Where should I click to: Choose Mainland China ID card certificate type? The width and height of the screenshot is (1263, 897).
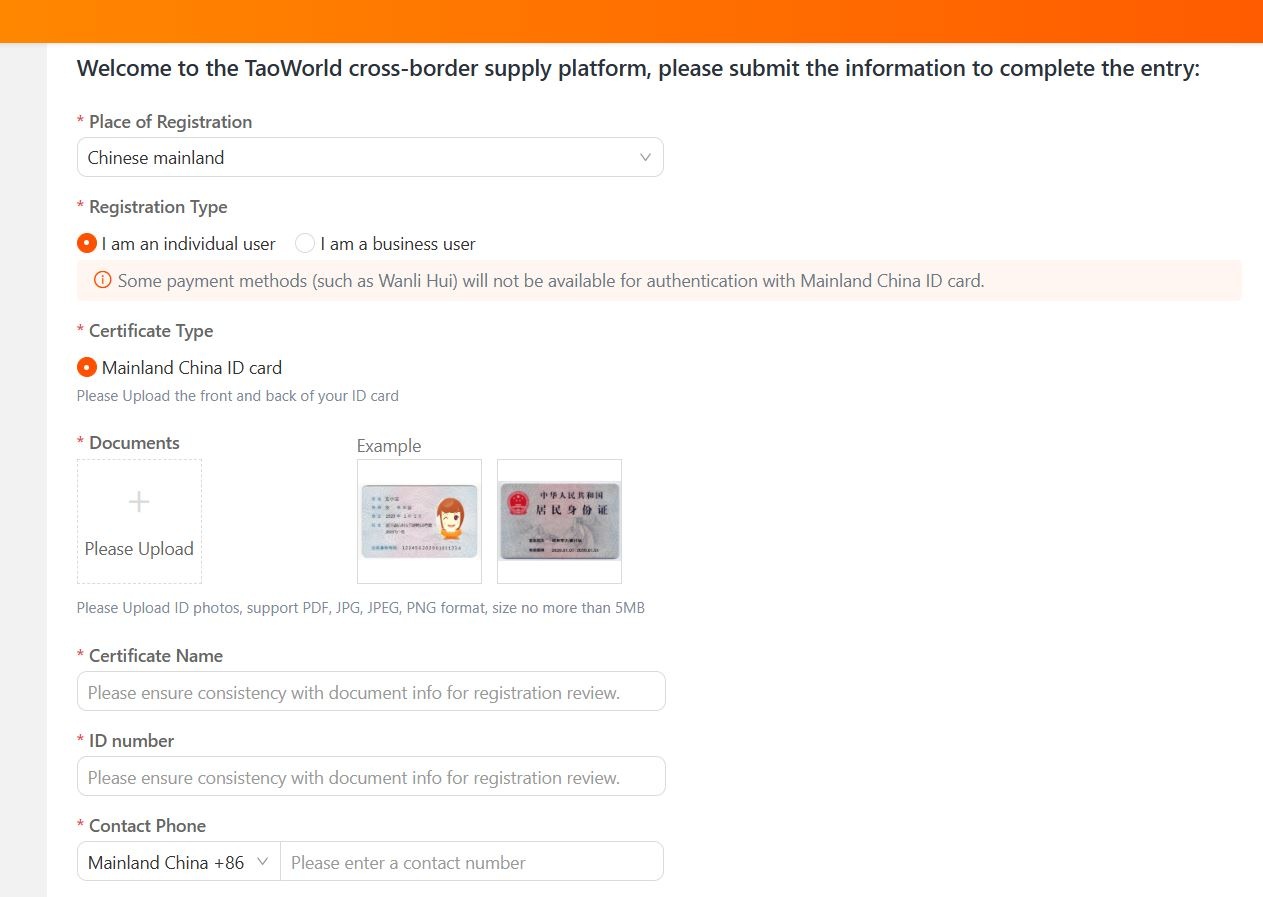click(x=87, y=368)
